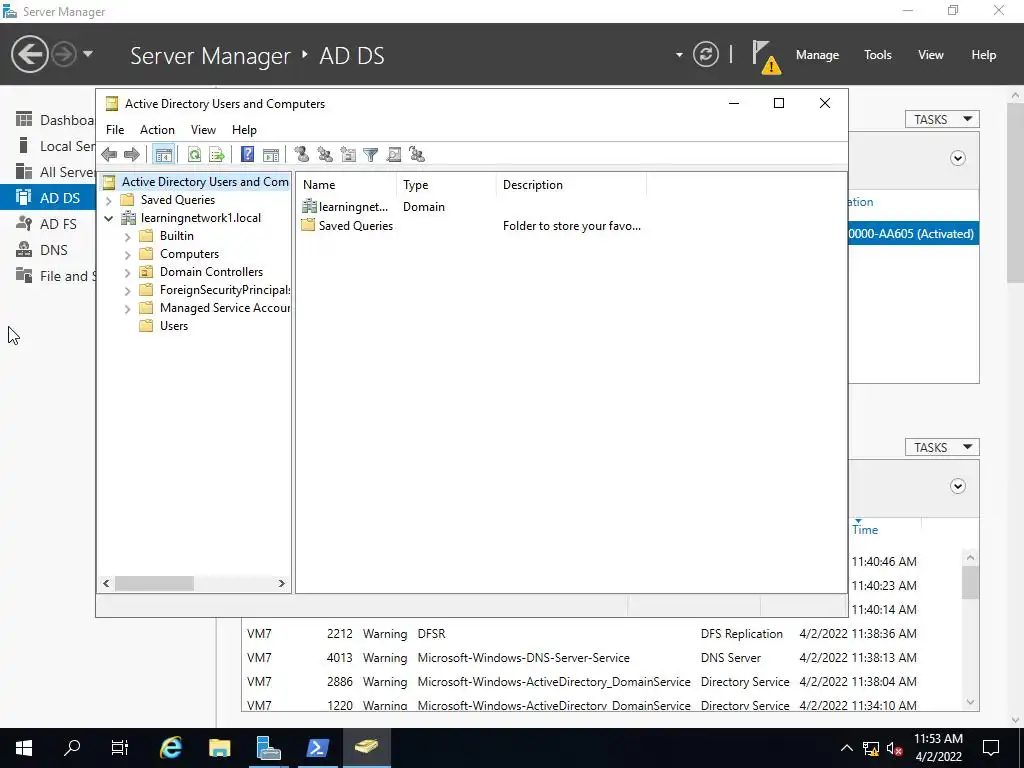Click Server Manager back navigation arrow
The height and width of the screenshot is (768, 1024).
[29, 54]
